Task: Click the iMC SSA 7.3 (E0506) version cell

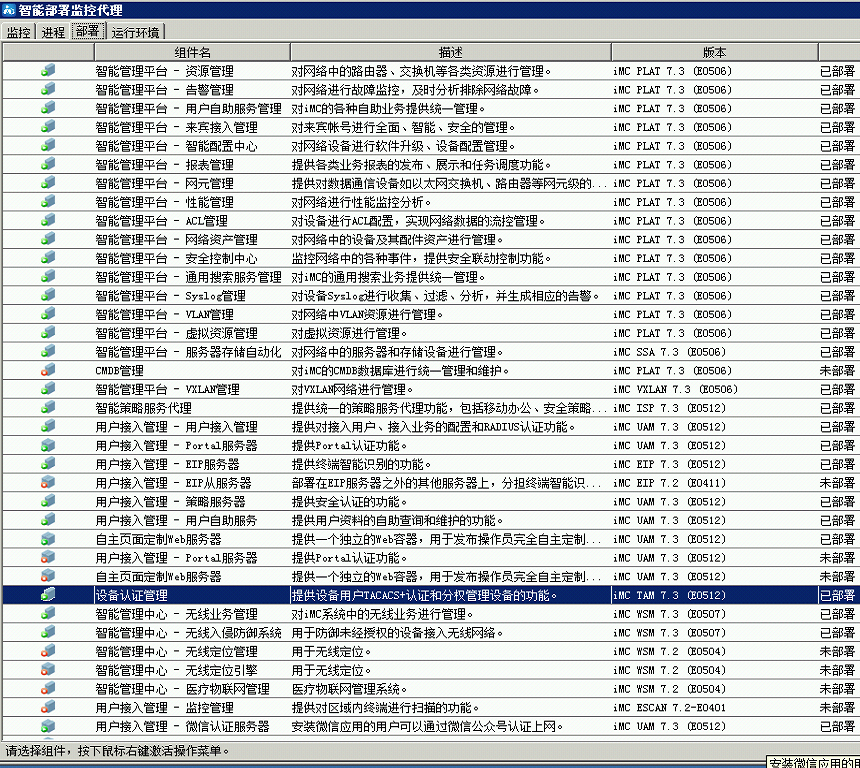Action: (669, 352)
